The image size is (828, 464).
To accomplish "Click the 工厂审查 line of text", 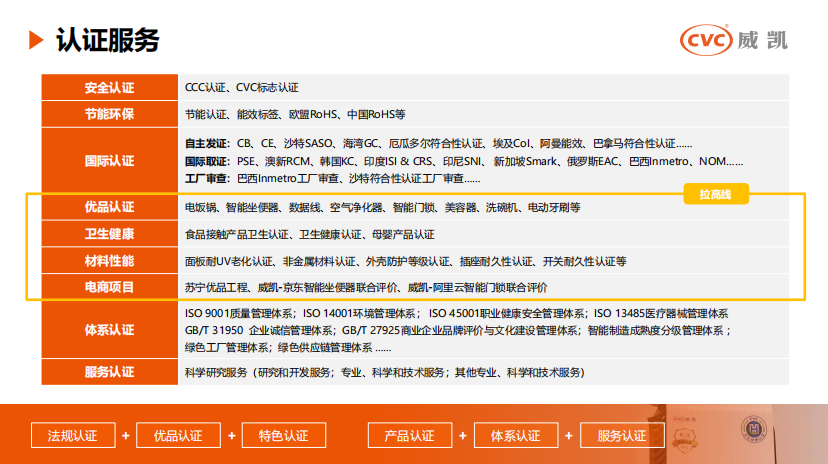I will [333, 179].
